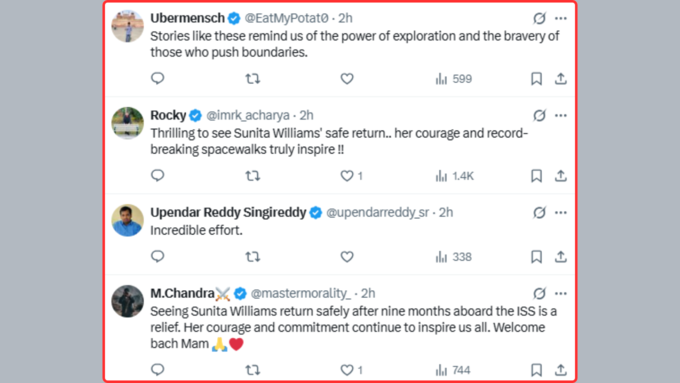Retweet the Ubermensch post about exploration
This screenshot has height=383, width=680.
[x=252, y=79]
